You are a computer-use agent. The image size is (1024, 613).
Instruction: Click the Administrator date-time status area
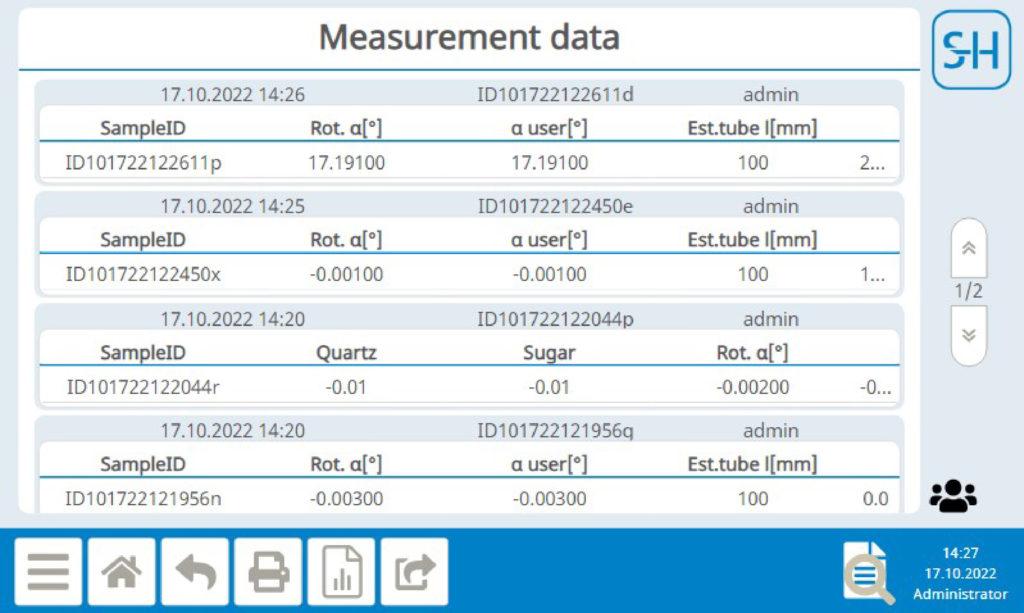pos(963,570)
